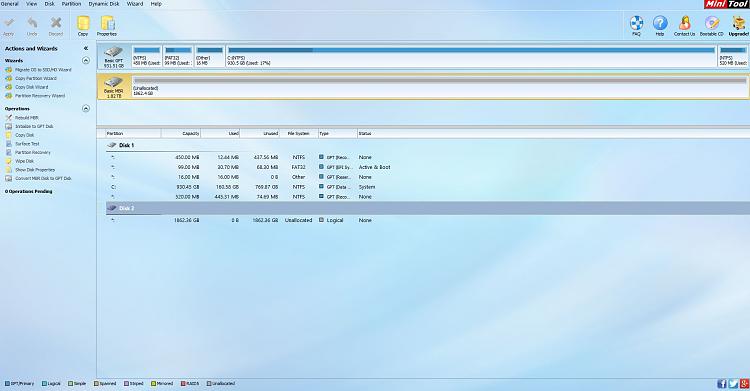Select the 450.00 MB NTFS partition row
Image resolution: width=750 pixels, height=391 pixels.
pyautogui.click(x=428, y=157)
